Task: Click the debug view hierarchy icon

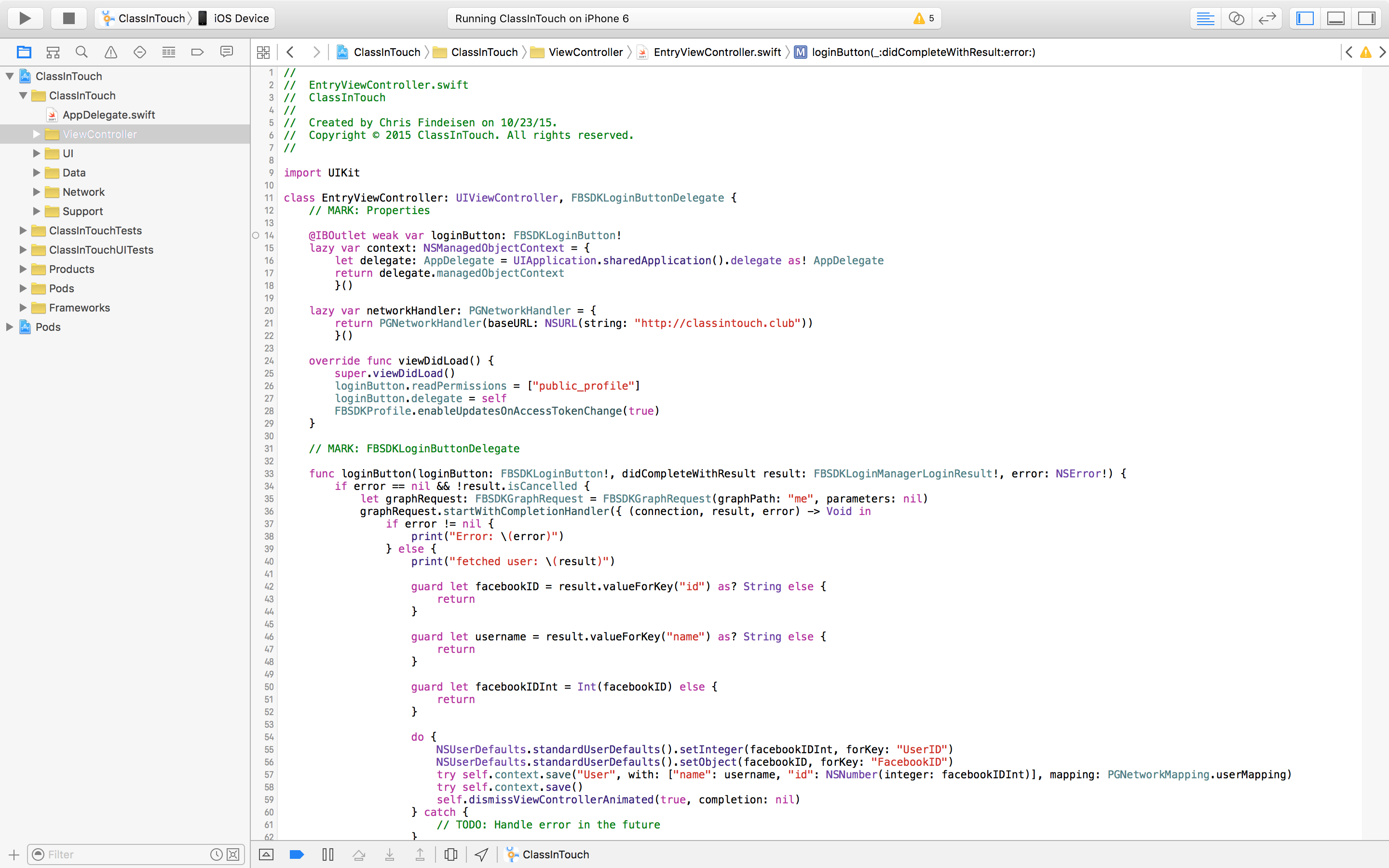Action: click(x=451, y=854)
